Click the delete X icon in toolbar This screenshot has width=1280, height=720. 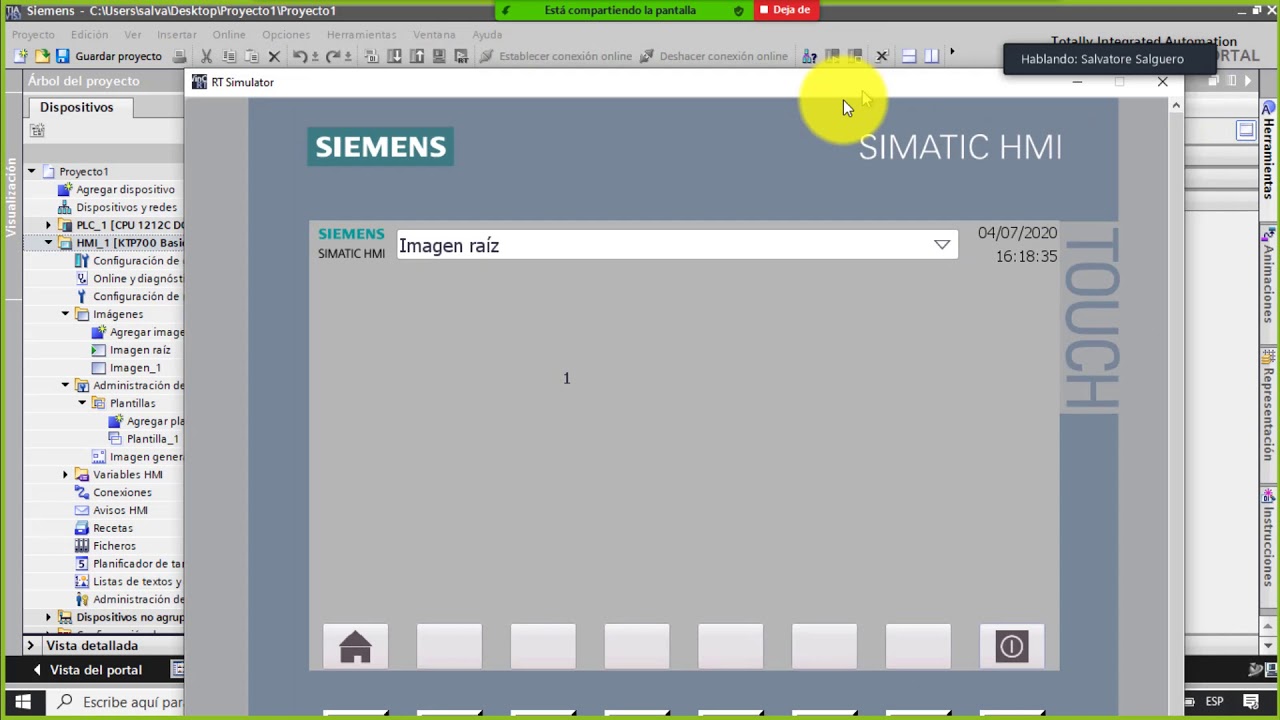(274, 56)
